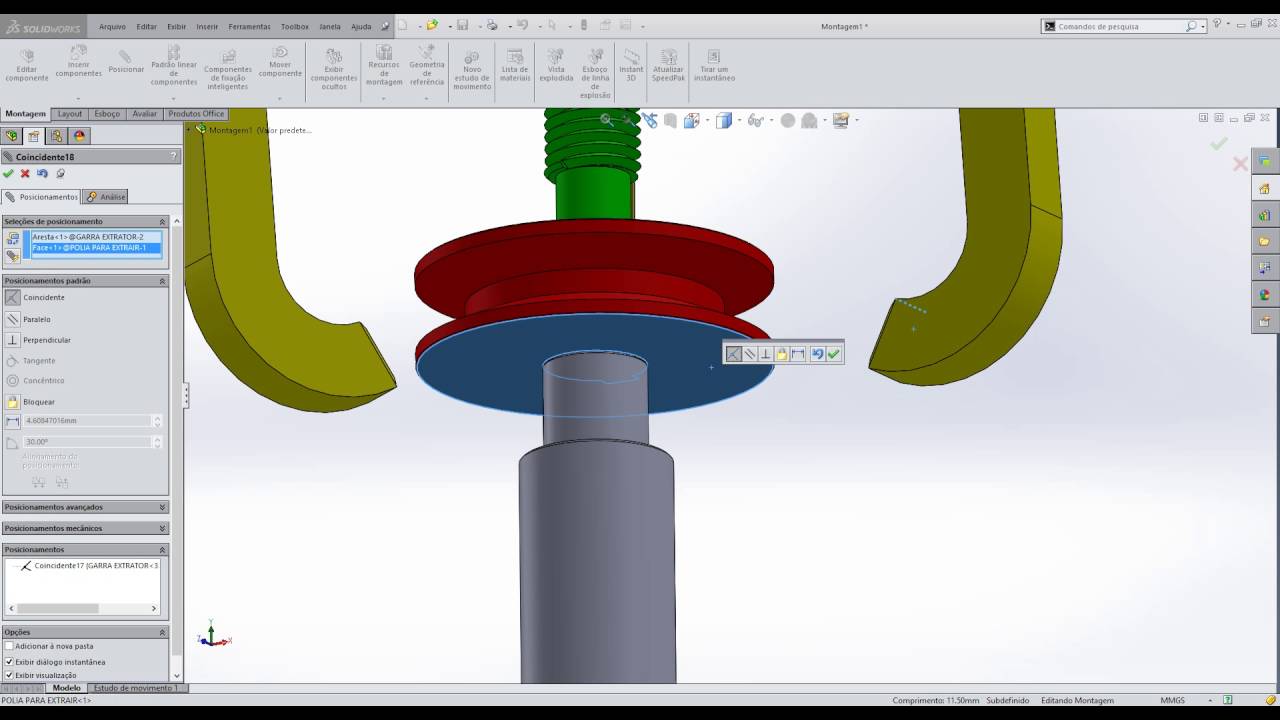Open the Inserir menu

click(x=207, y=27)
